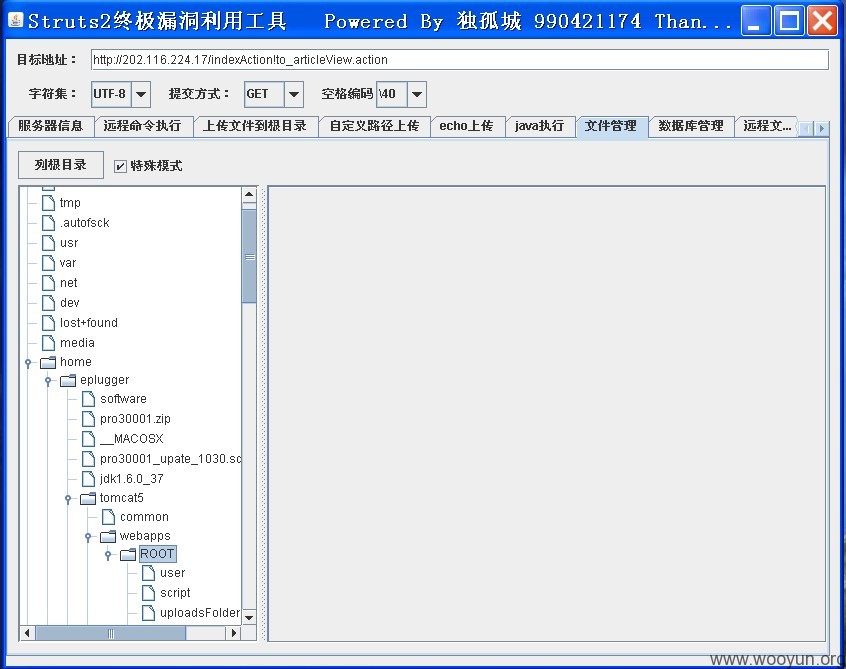The width and height of the screenshot is (846, 669).
Task: Click the tomcat5 folder icon
Action: [88, 499]
